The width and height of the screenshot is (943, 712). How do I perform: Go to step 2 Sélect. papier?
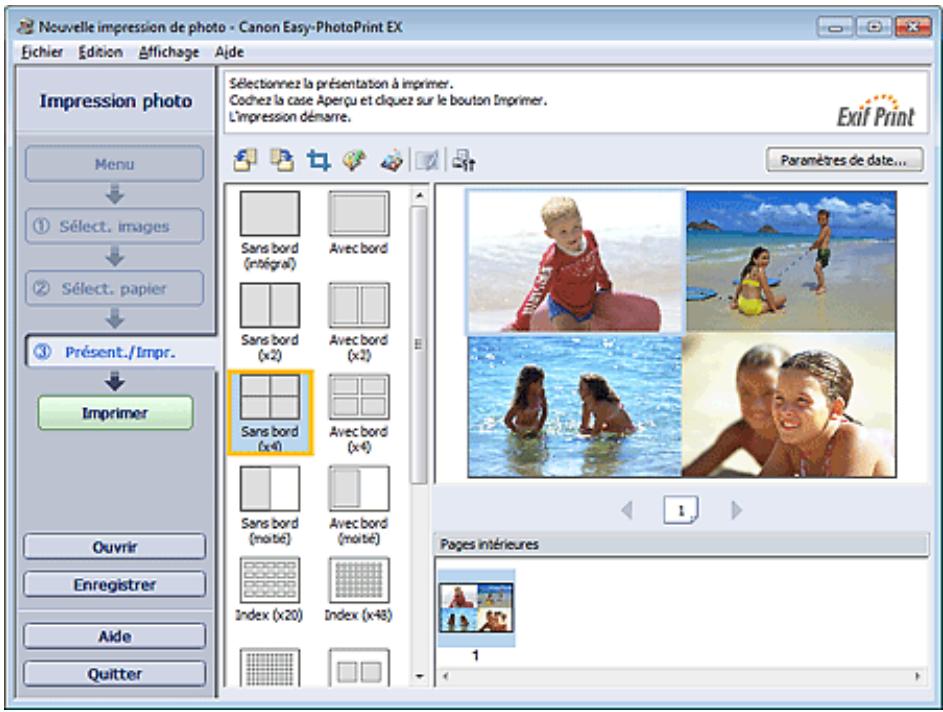[114, 289]
